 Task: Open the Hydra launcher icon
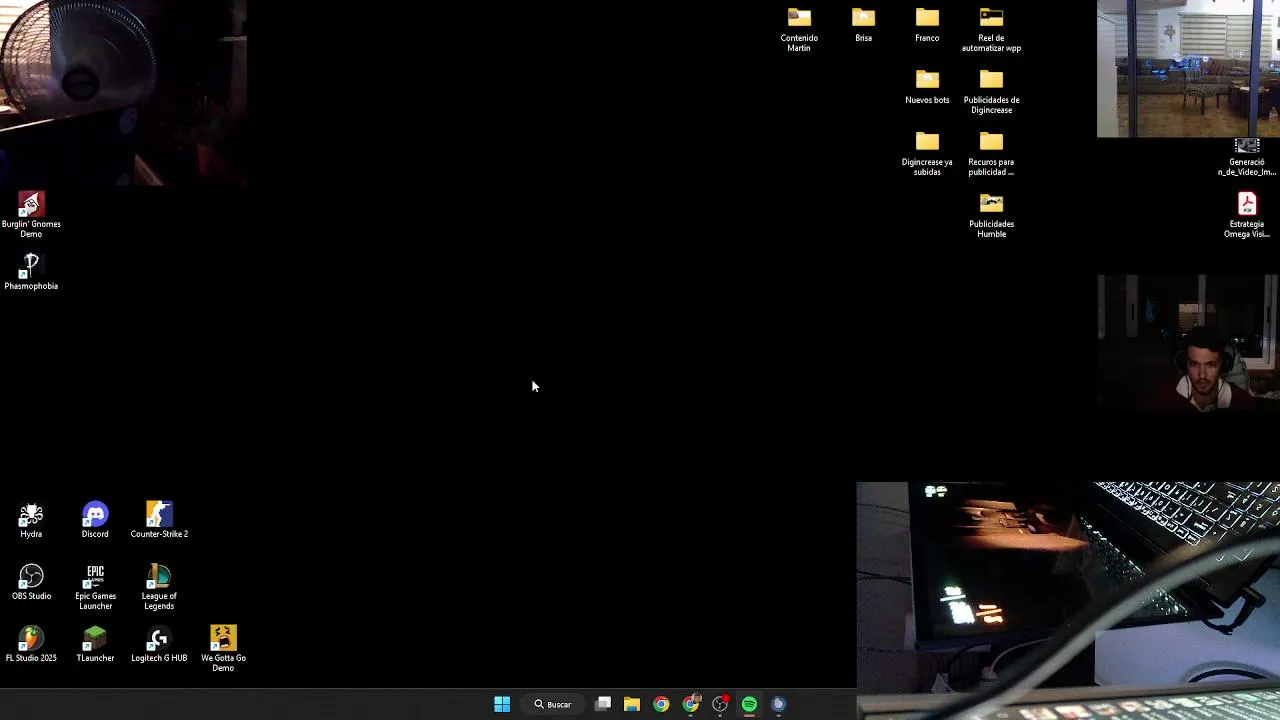click(x=31, y=520)
